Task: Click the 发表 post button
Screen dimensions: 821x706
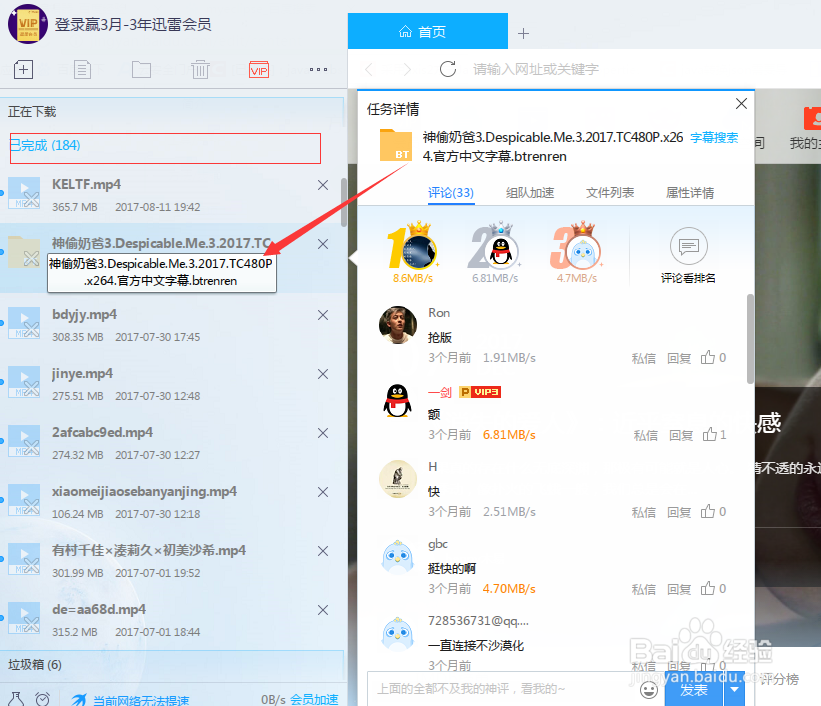Action: (694, 689)
